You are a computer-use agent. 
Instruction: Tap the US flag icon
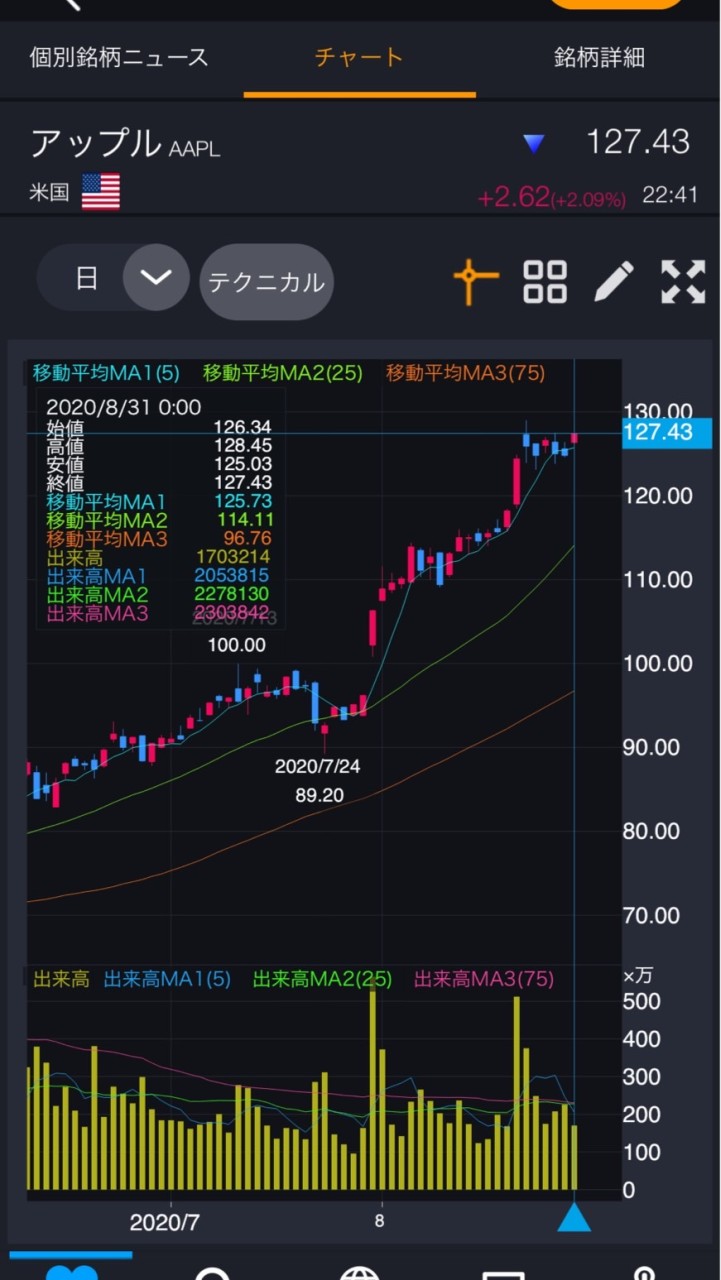coord(101,192)
